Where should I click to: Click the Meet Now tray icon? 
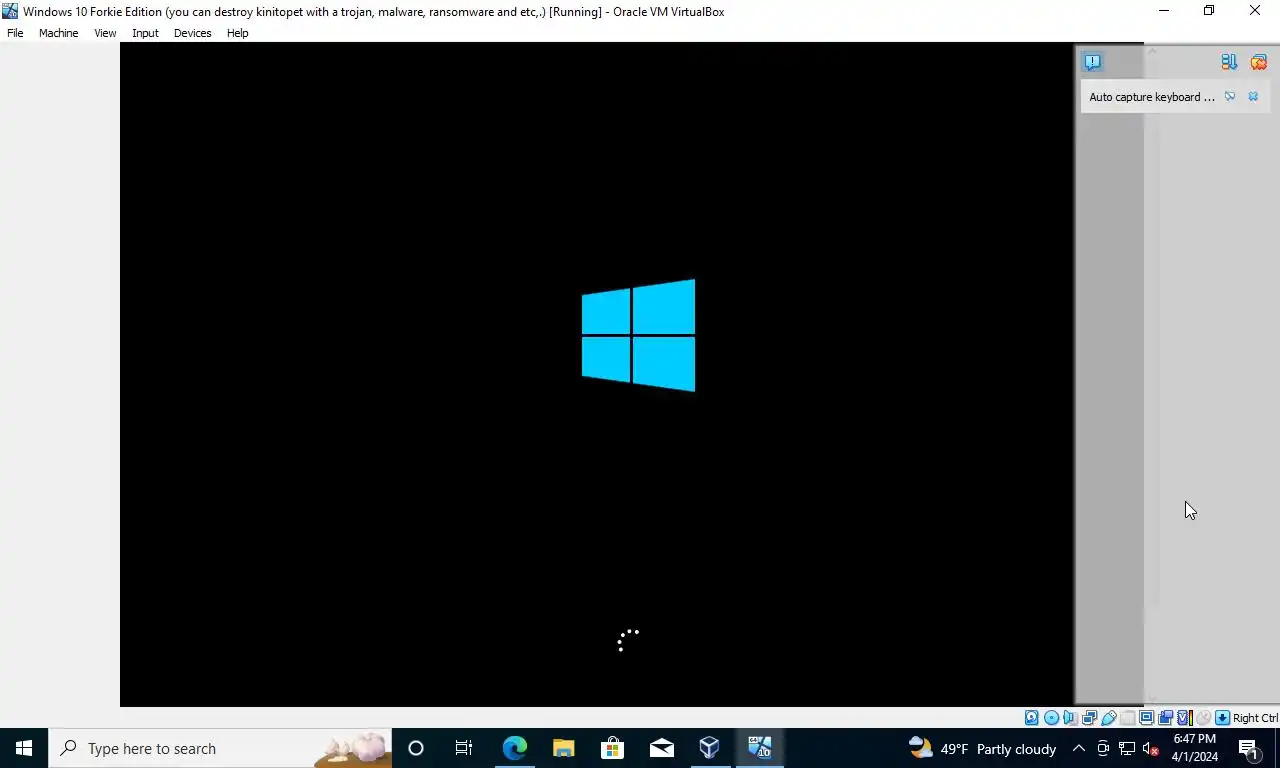(1103, 748)
